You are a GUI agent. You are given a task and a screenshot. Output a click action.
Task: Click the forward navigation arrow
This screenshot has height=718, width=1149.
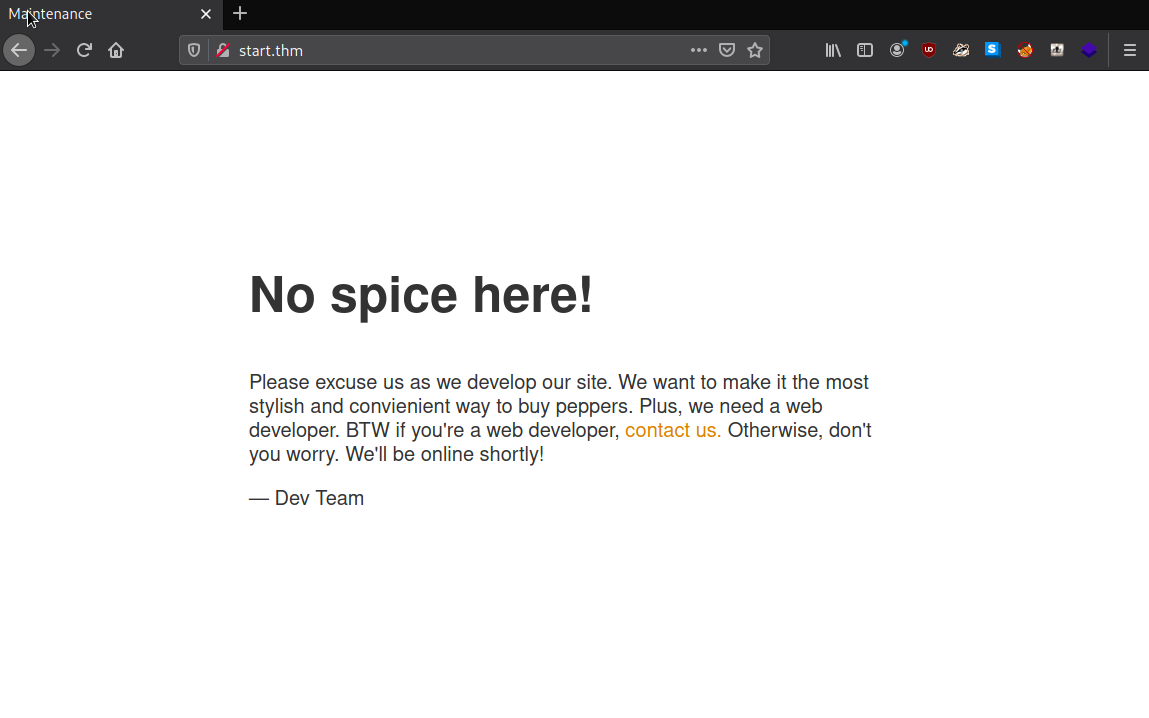(x=51, y=51)
